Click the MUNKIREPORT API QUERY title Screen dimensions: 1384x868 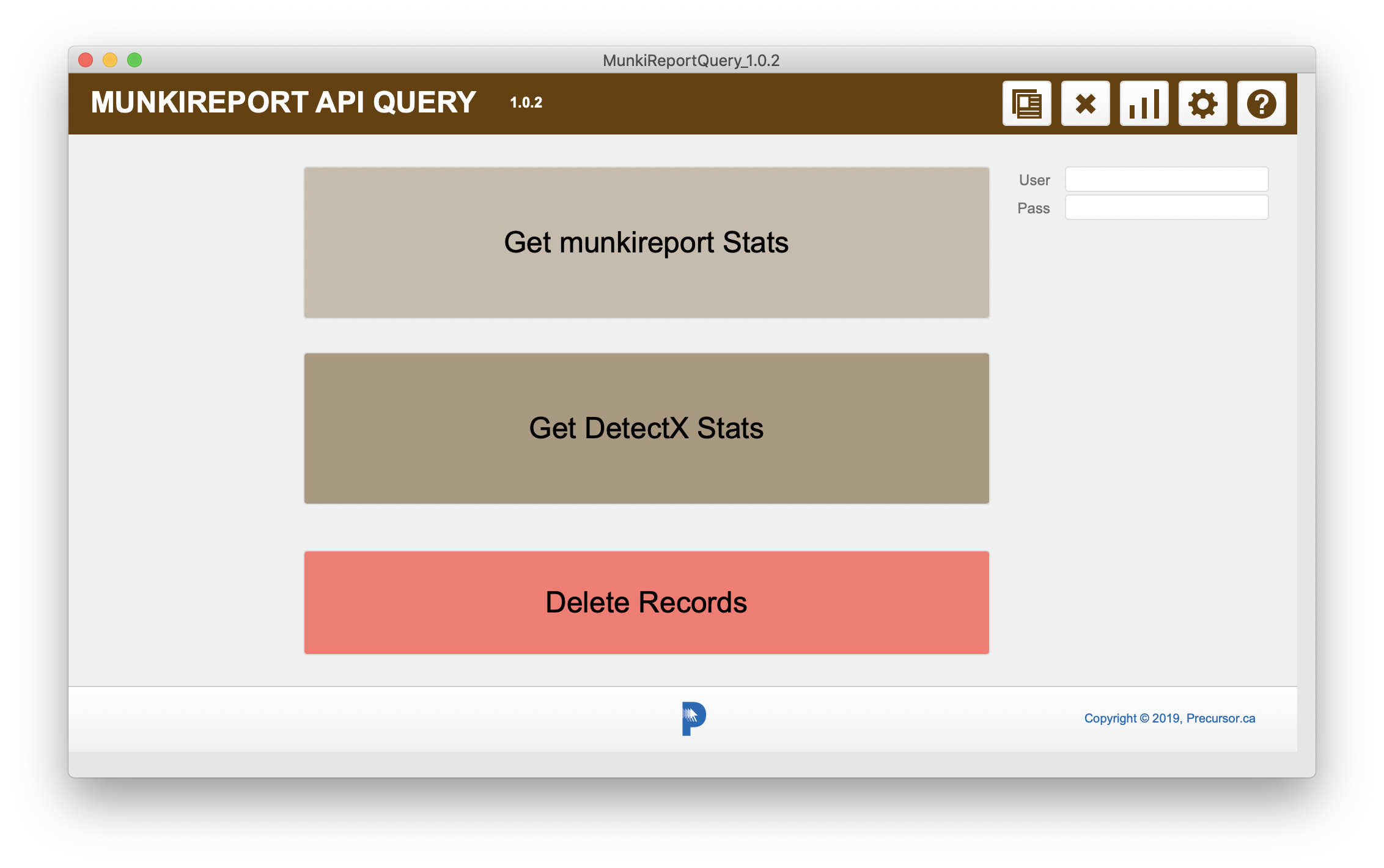click(283, 102)
